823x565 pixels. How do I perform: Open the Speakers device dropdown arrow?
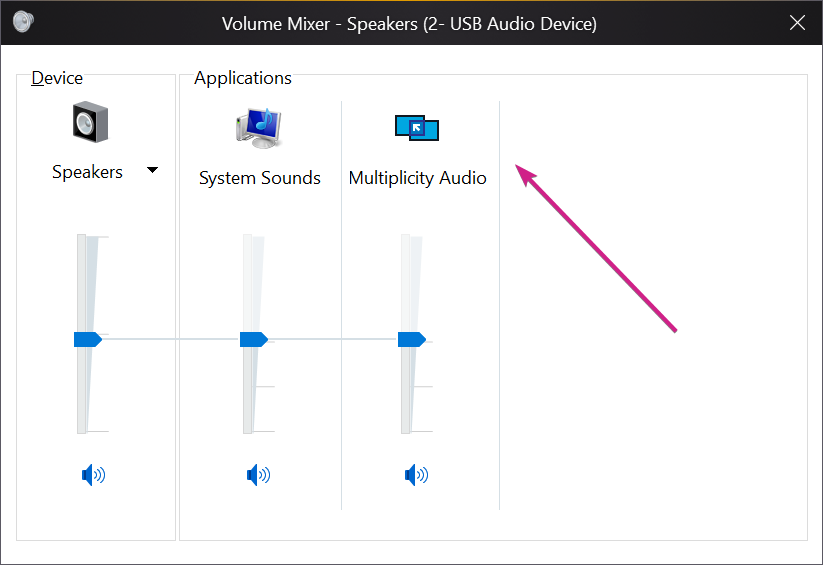click(x=152, y=171)
